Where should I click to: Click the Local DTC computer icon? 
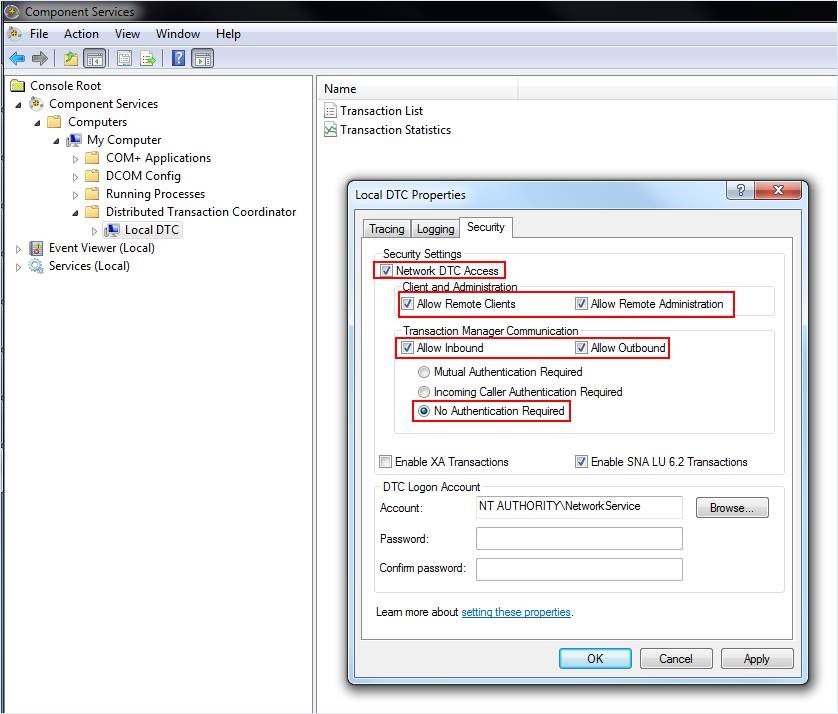112,230
